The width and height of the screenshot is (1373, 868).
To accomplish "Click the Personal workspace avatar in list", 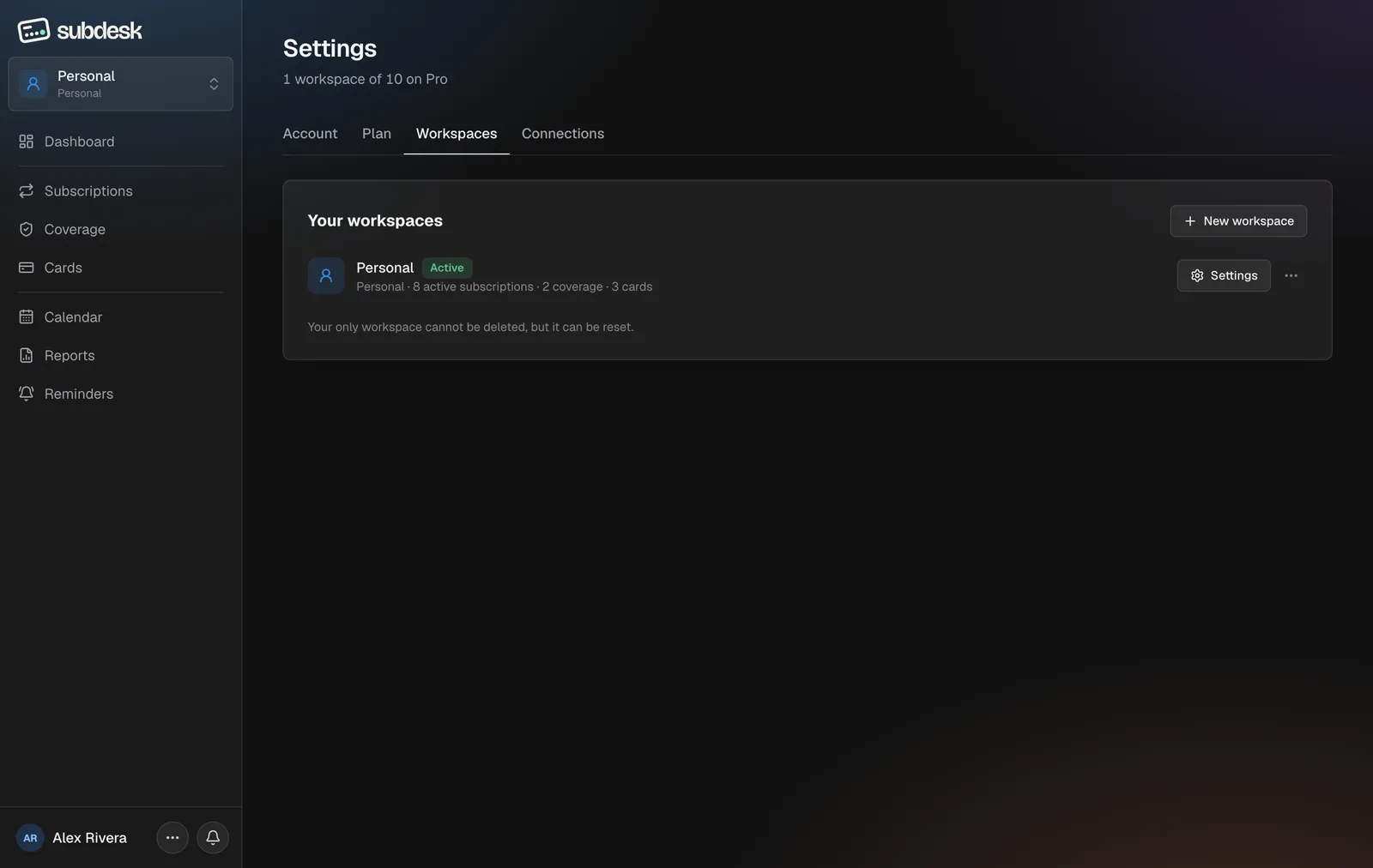I will pos(326,276).
